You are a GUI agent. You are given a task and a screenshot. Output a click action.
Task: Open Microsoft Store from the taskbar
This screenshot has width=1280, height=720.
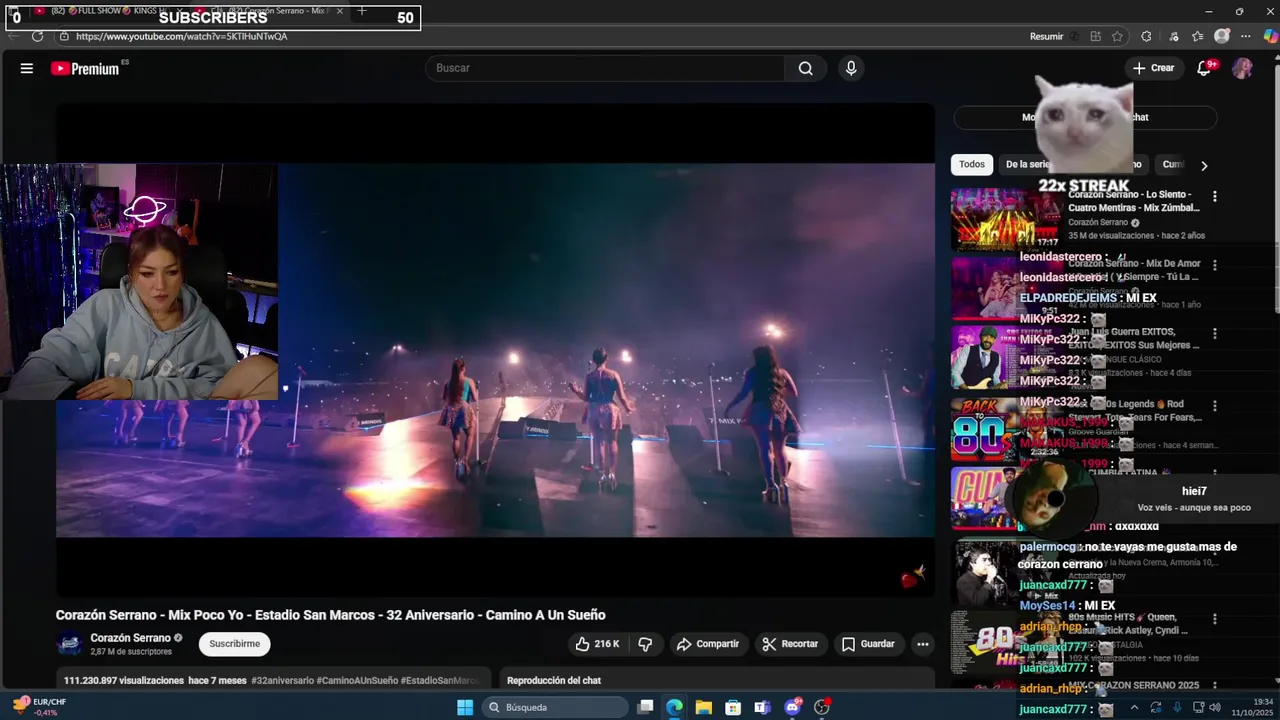pos(734,707)
